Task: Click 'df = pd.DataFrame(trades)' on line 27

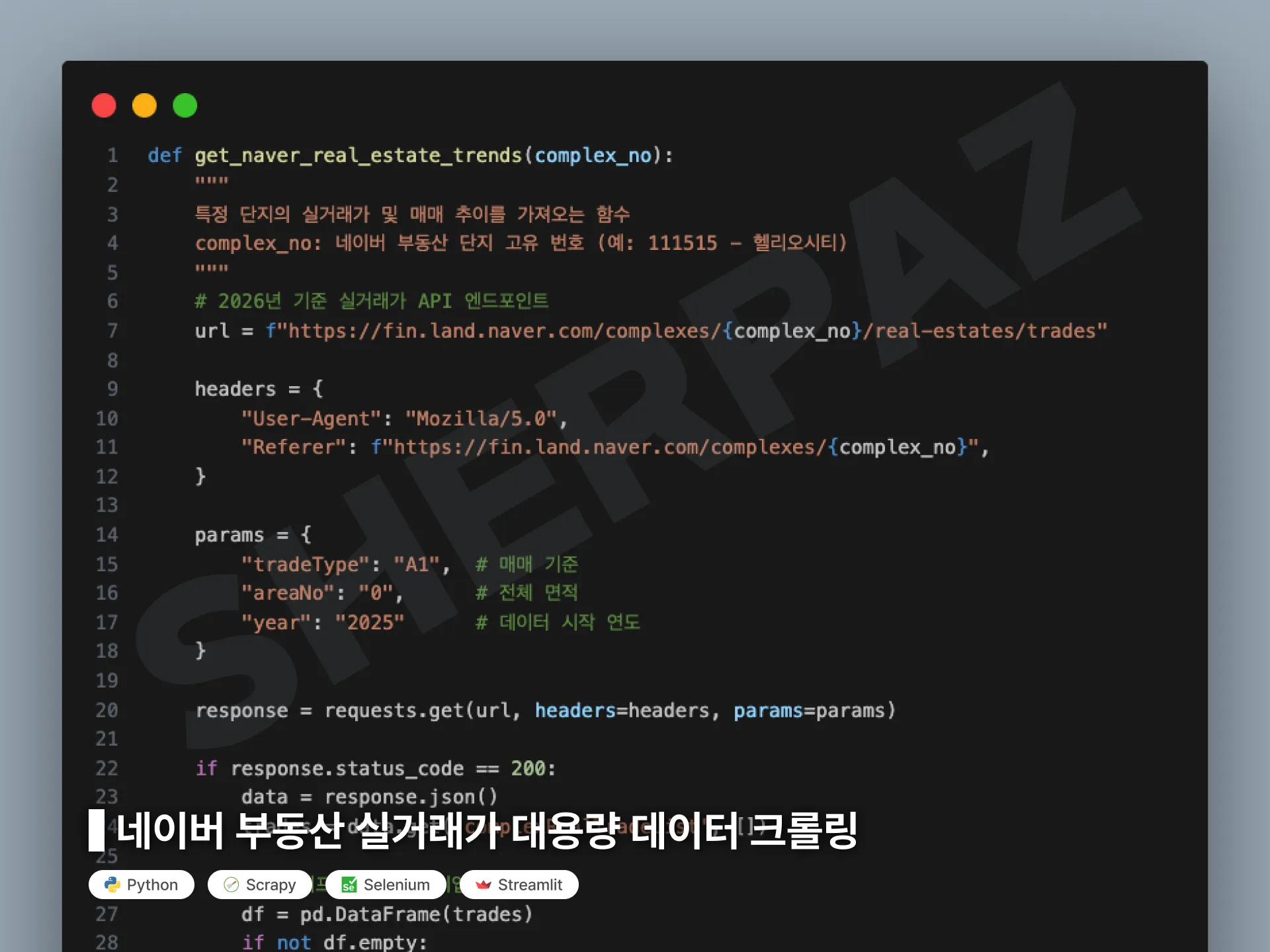Action: coord(387,915)
